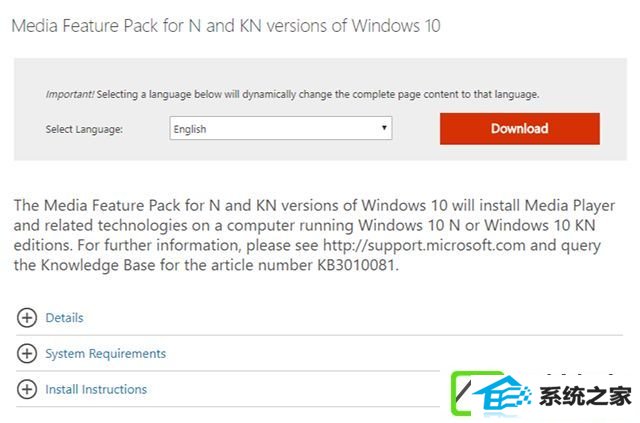The height and width of the screenshot is (423, 640).
Task: Expand Details with its plus icon
Action: (27, 317)
